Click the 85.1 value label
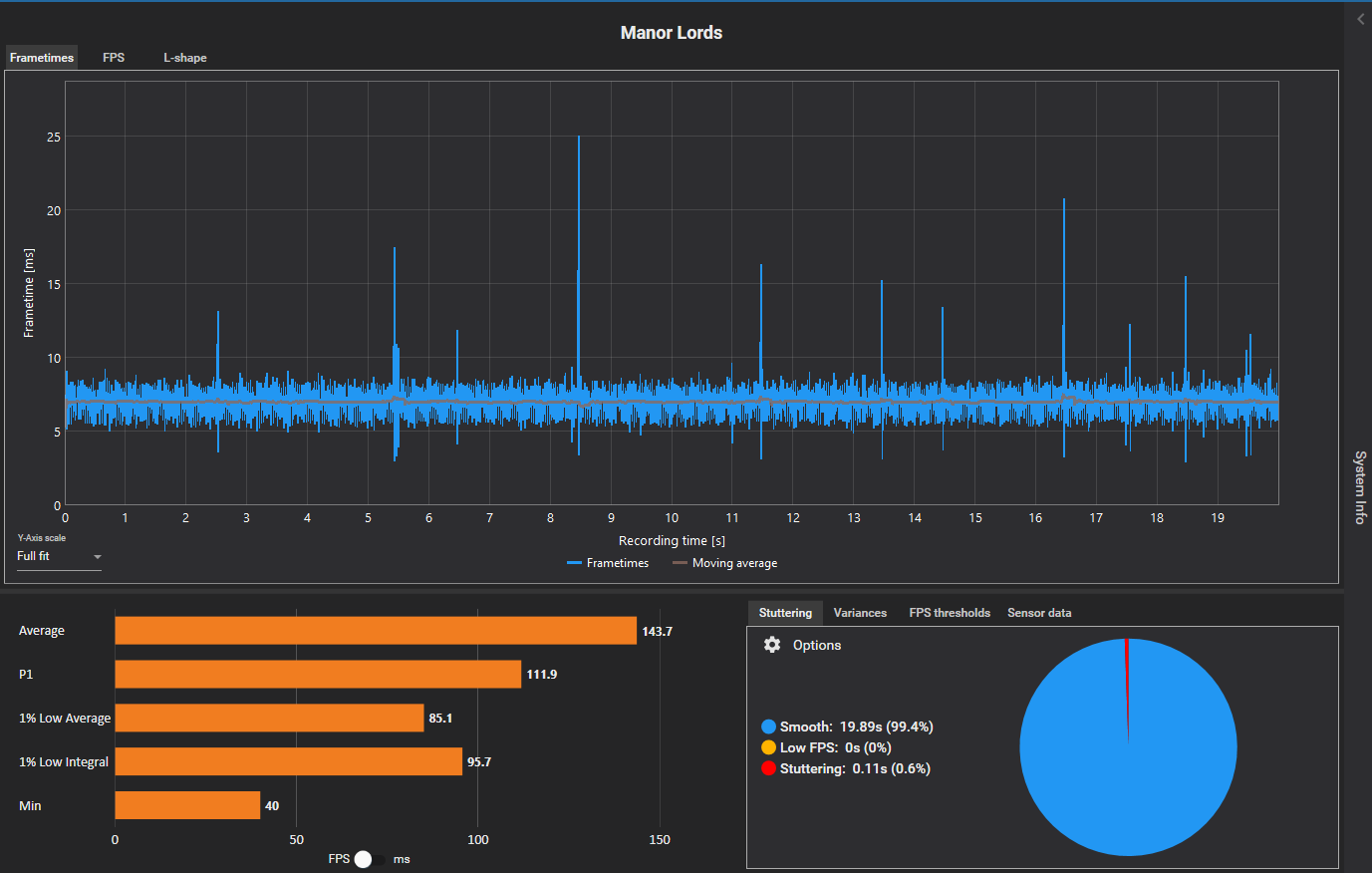Screen dimensions: 1372x873 tap(440, 719)
